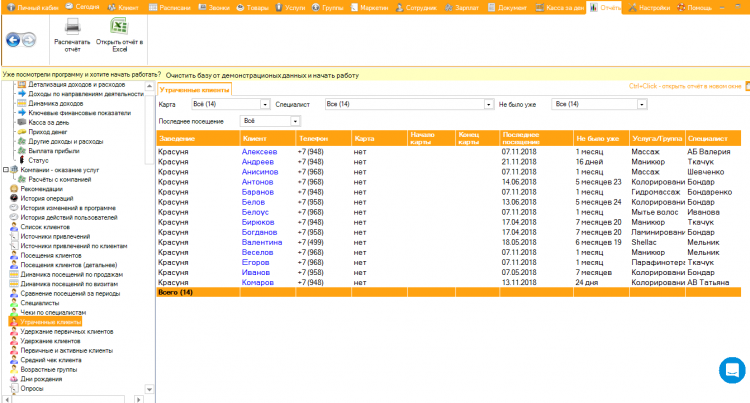
Task: Collapse the 'Компании - оказание услуг' tree node
Action: click(x=4, y=169)
